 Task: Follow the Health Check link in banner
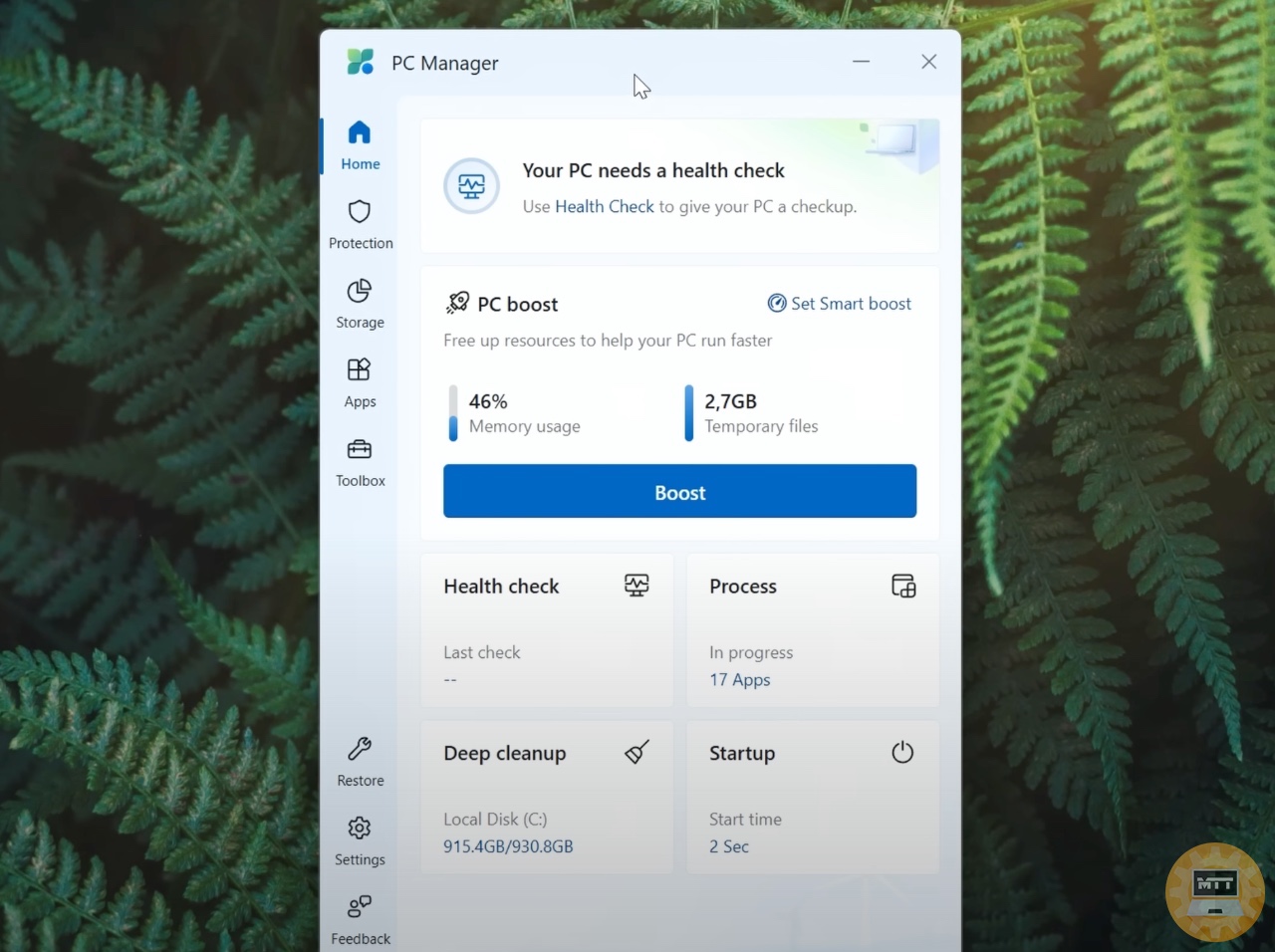605,206
